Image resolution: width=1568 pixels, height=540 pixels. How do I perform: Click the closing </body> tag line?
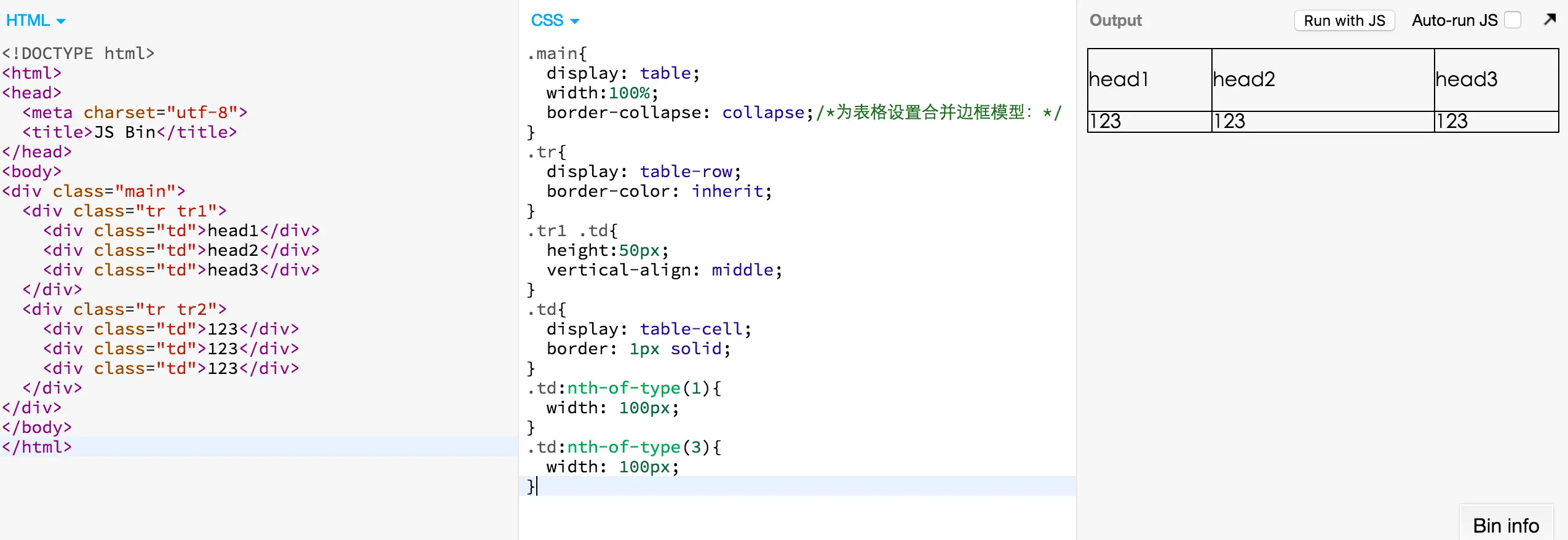point(37,427)
